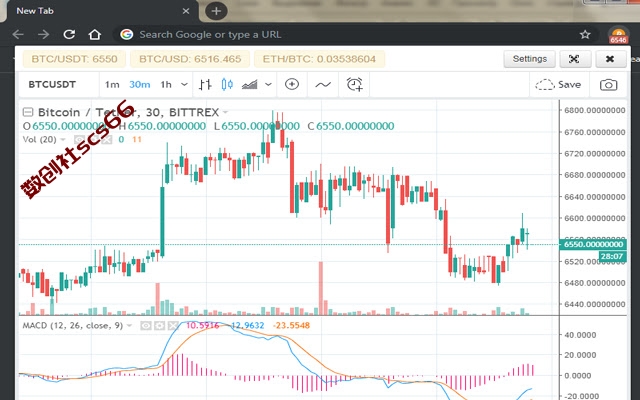Click the MACD value -23.5548
Screen dimensions: 640x400
pyautogui.click(x=291, y=326)
